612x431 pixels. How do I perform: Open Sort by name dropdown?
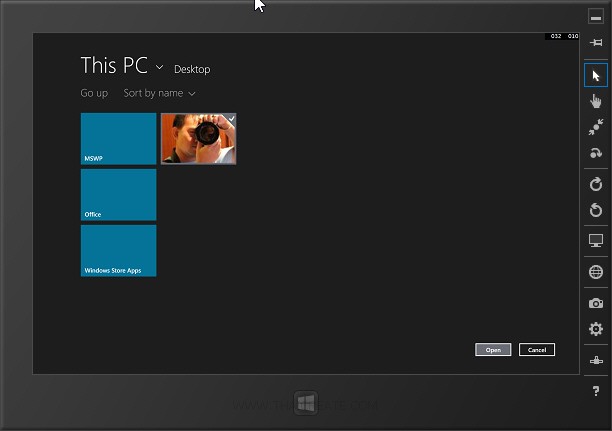click(x=159, y=93)
